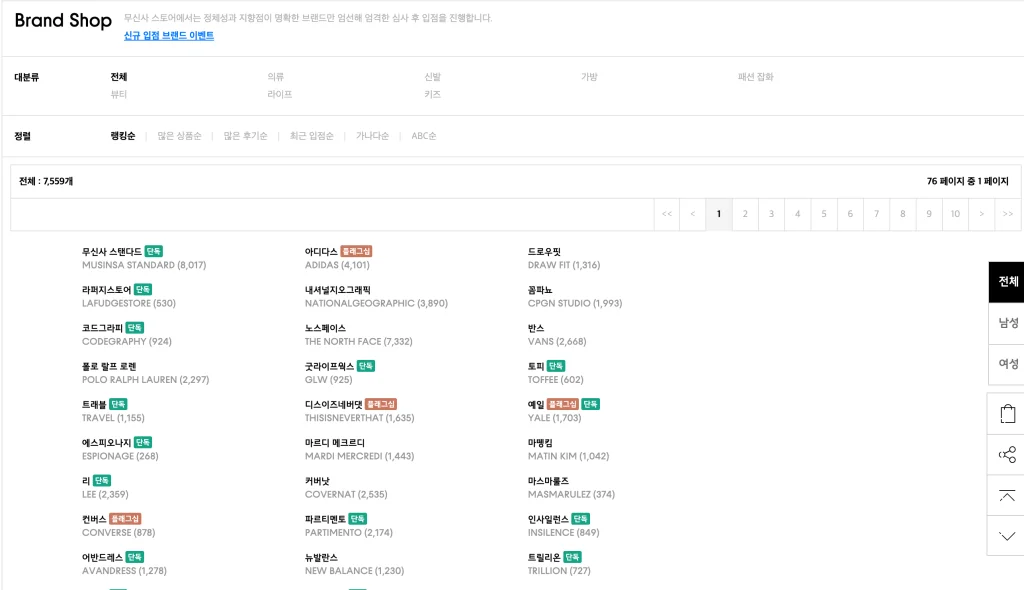This screenshot has width=1024, height=590.
Task: Choose the 패션 잡화 category filter
Action: (756, 76)
